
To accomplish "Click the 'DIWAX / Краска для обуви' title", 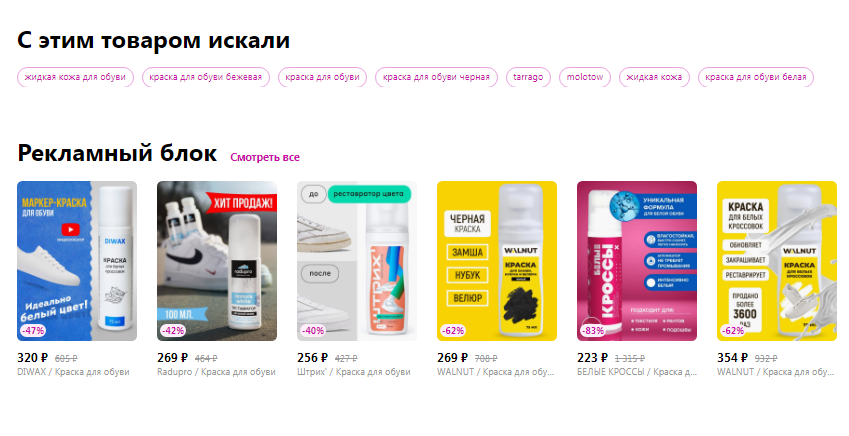I will pyautogui.click(x=74, y=372).
